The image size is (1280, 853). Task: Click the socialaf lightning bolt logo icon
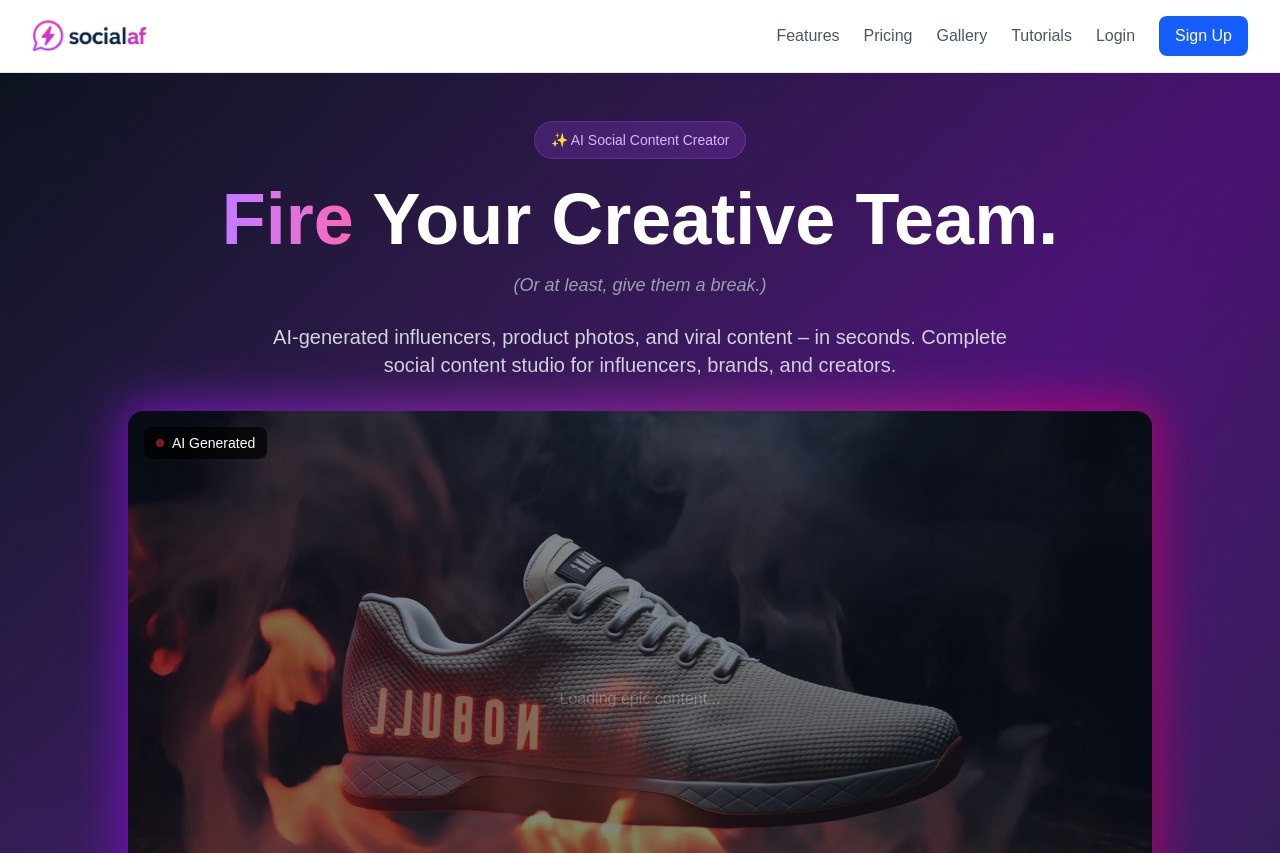pos(48,36)
